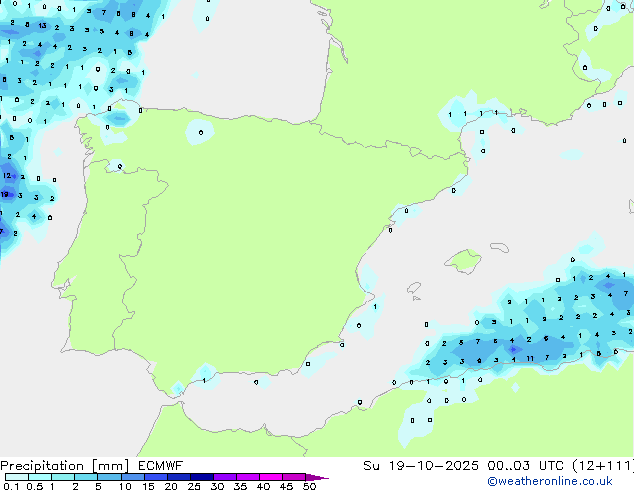Pick the medium blue 10–15 mm legend swatch
The image size is (634, 490).
click(x=133, y=477)
